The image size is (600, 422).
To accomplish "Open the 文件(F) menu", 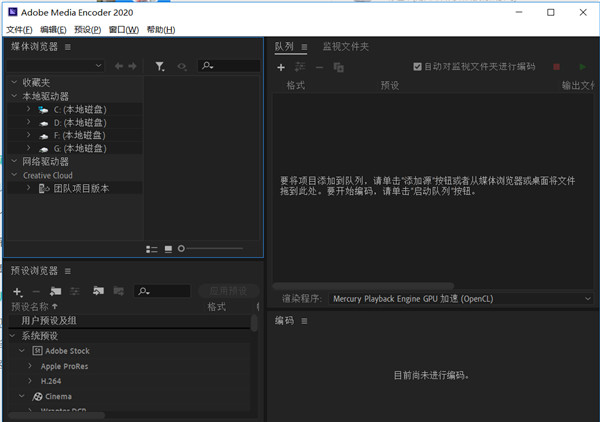I will (x=19, y=30).
